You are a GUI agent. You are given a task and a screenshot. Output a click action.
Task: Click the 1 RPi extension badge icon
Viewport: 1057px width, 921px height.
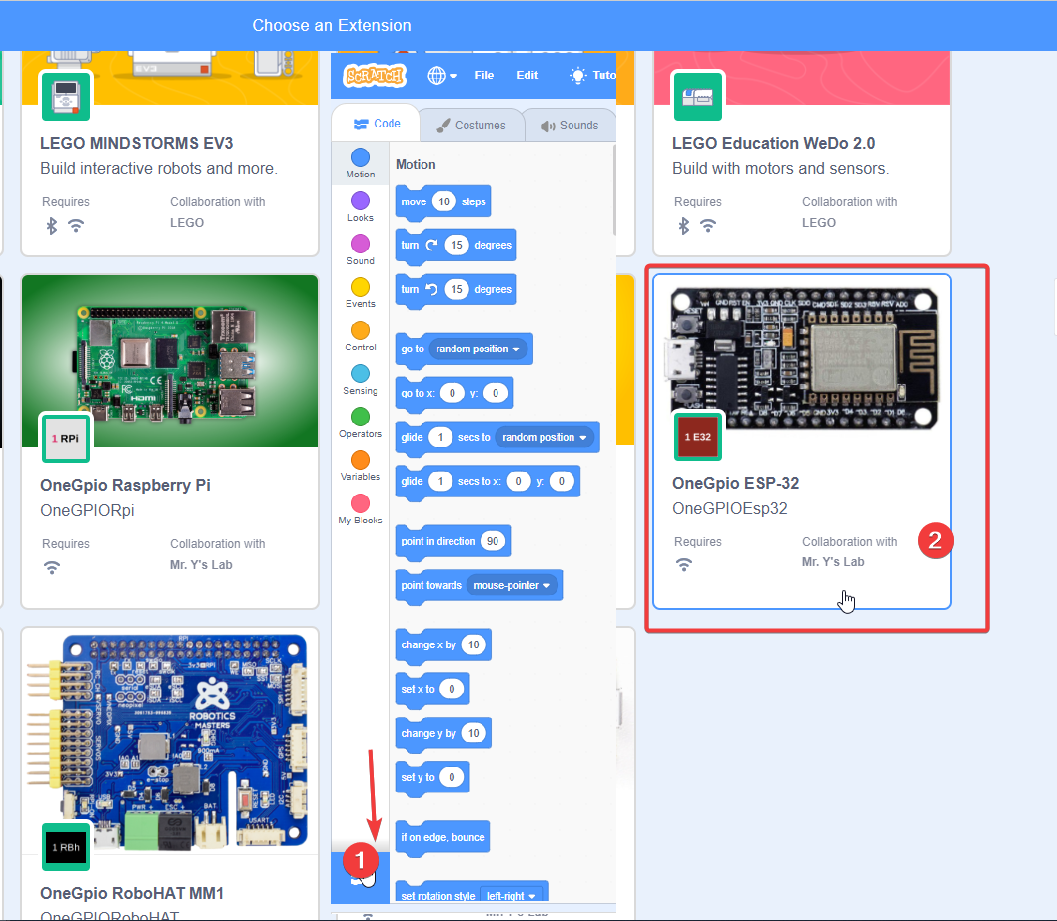pos(65,438)
